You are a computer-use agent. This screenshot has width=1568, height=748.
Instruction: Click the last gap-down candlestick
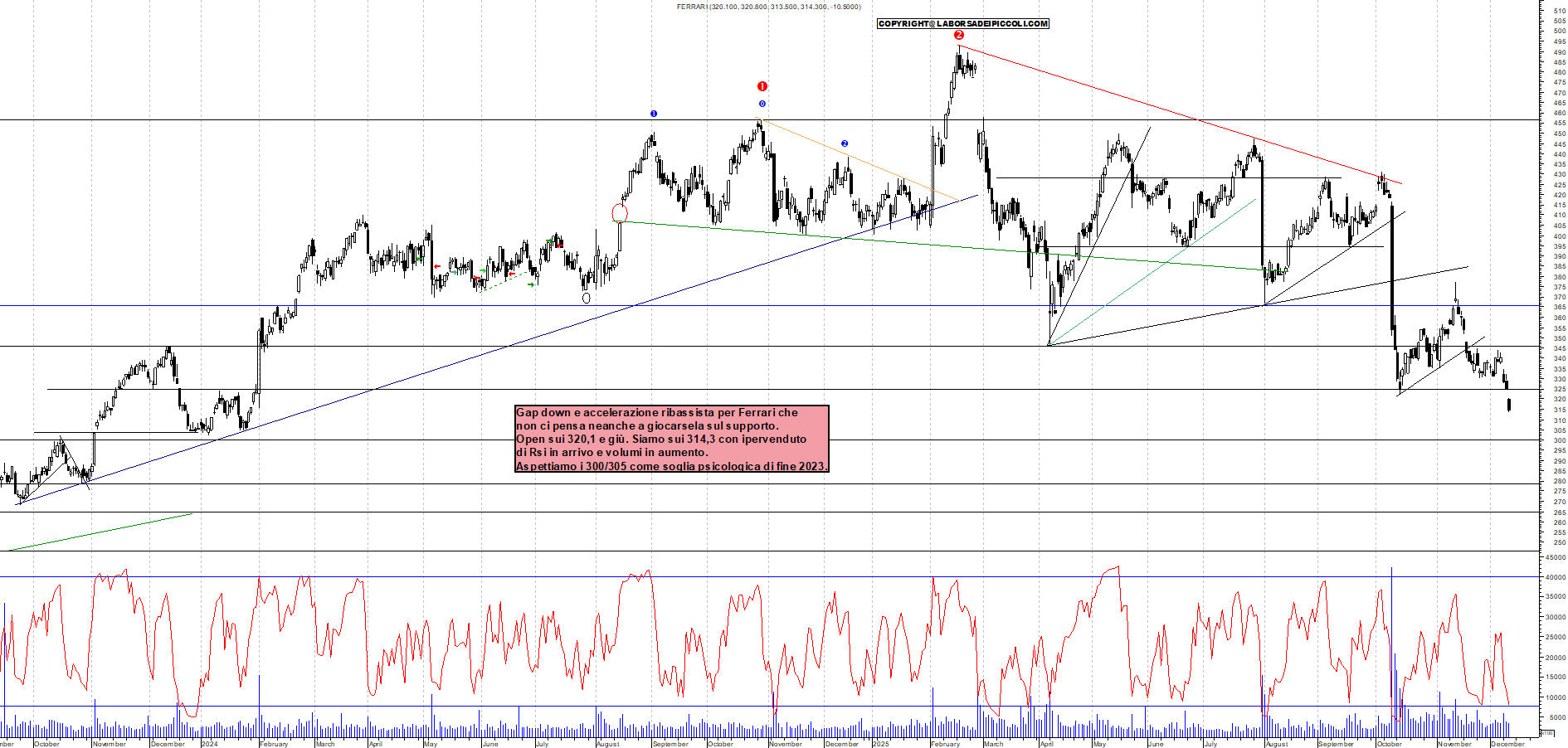[1508, 405]
